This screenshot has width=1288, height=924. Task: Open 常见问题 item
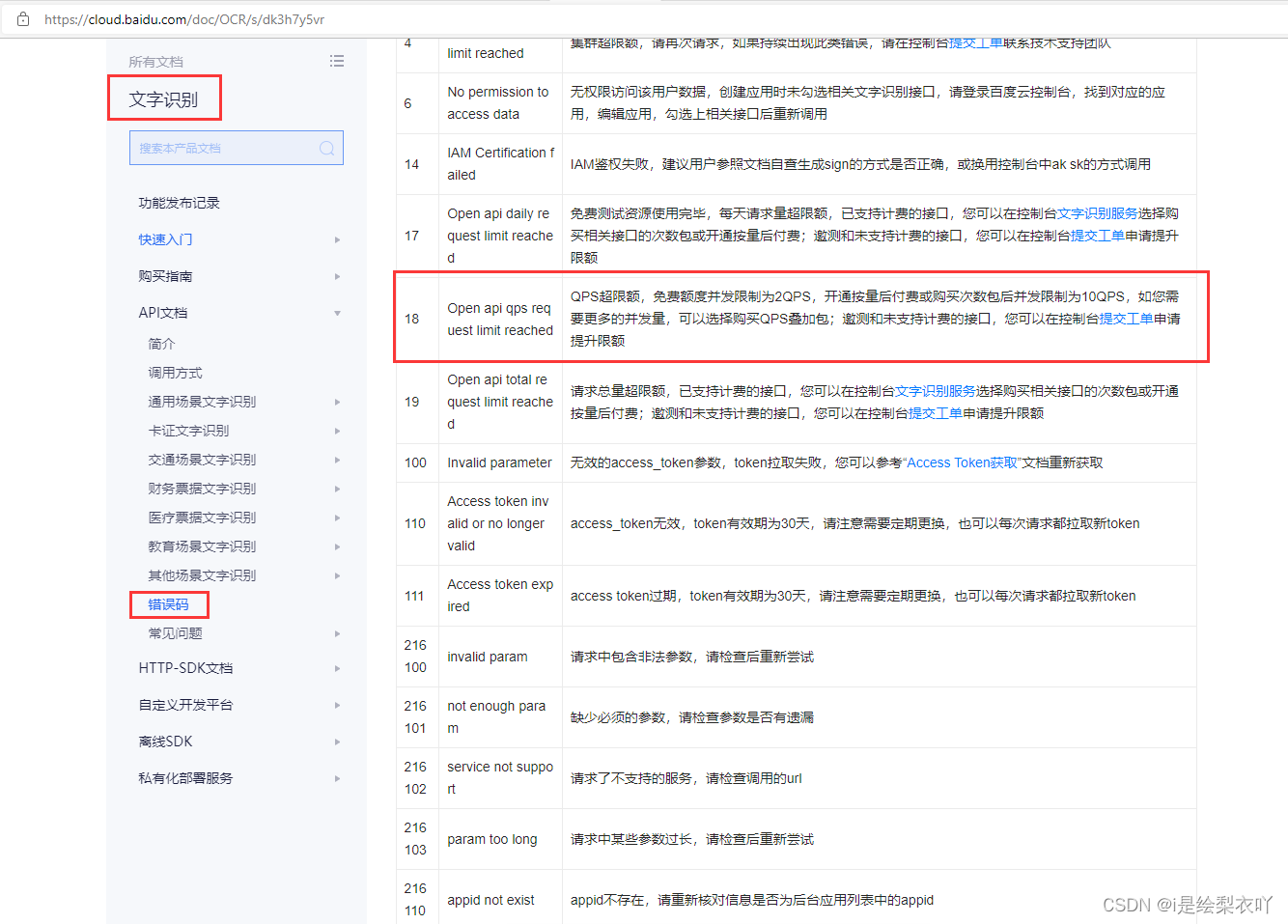coord(175,633)
